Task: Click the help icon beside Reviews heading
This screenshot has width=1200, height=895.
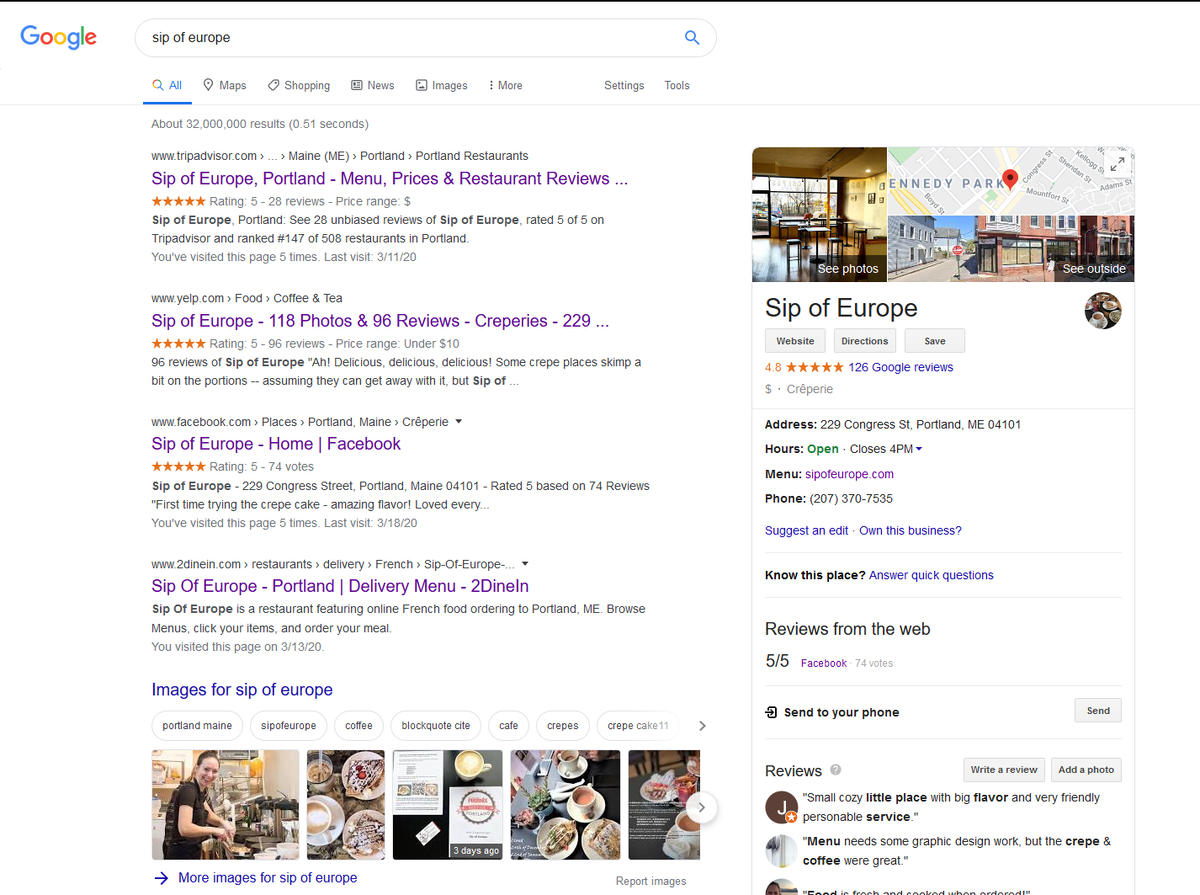Action: [836, 770]
